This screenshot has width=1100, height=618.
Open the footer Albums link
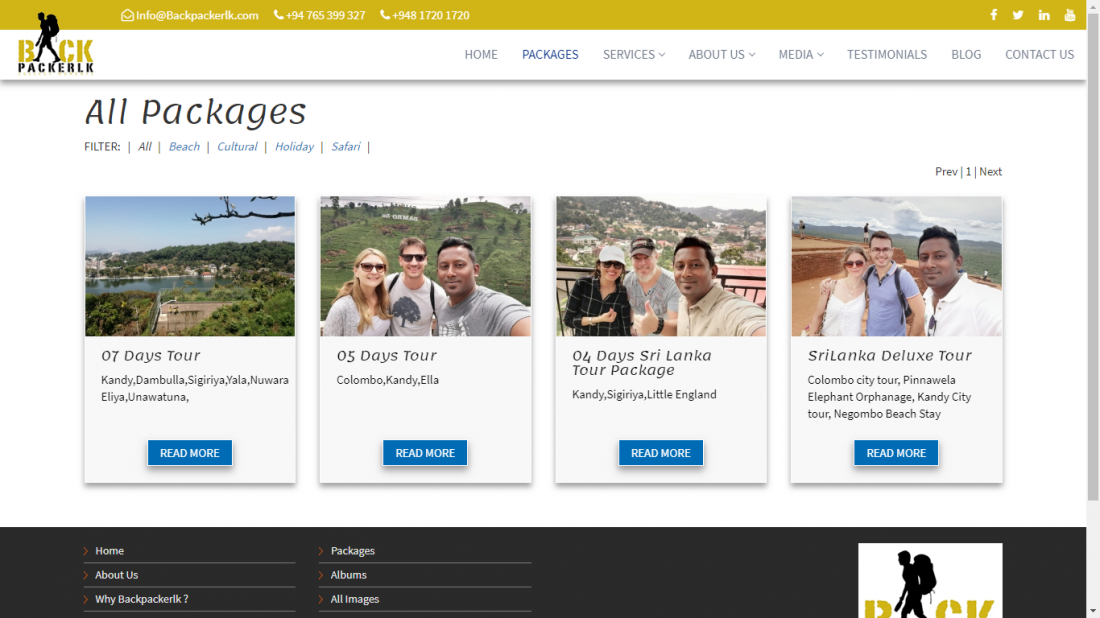point(349,575)
